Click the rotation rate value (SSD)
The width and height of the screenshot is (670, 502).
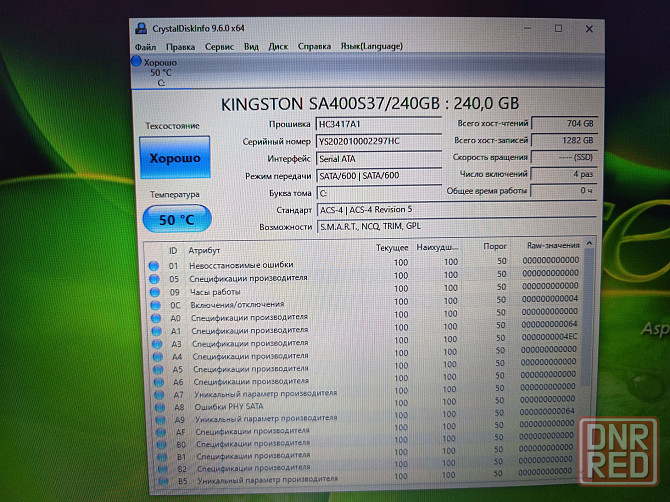click(x=564, y=157)
